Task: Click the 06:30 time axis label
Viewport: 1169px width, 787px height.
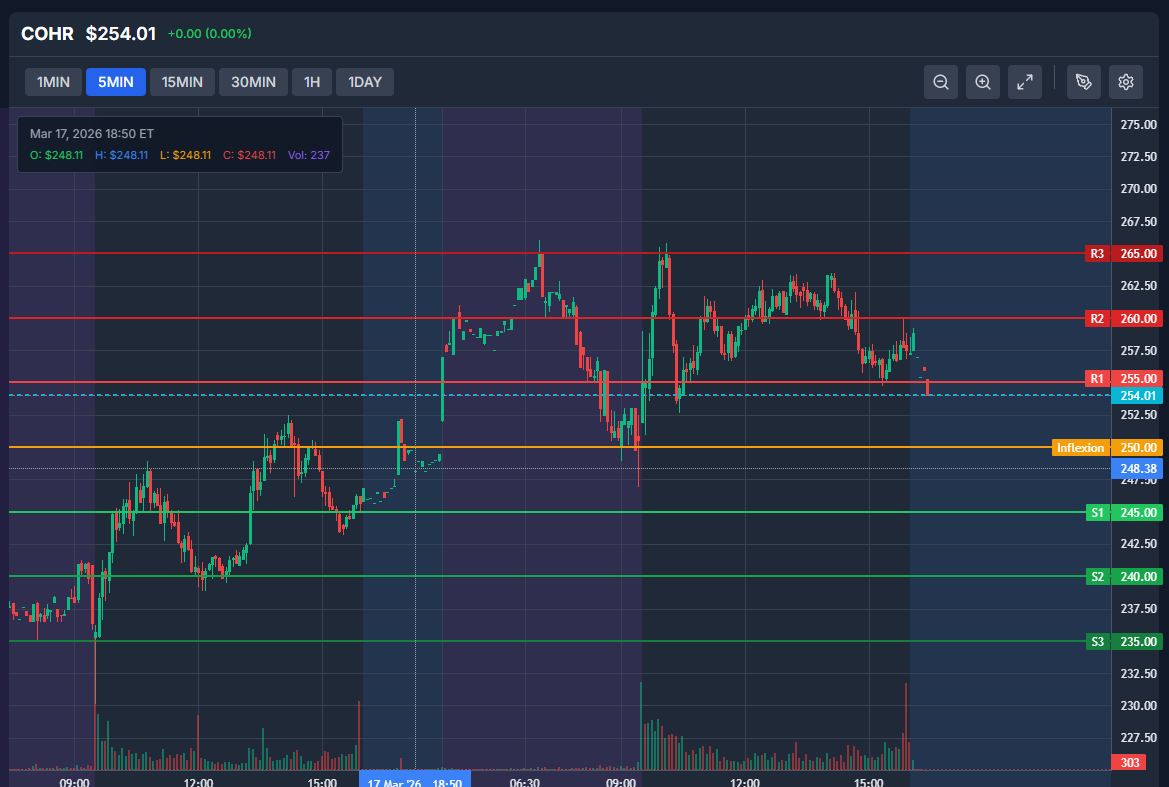Action: pyautogui.click(x=525, y=783)
